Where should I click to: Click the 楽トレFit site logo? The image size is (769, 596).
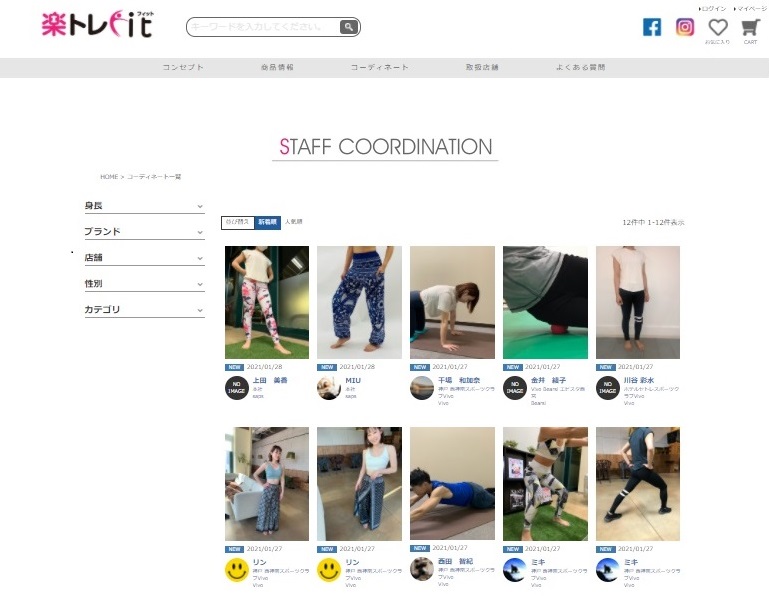click(x=98, y=25)
